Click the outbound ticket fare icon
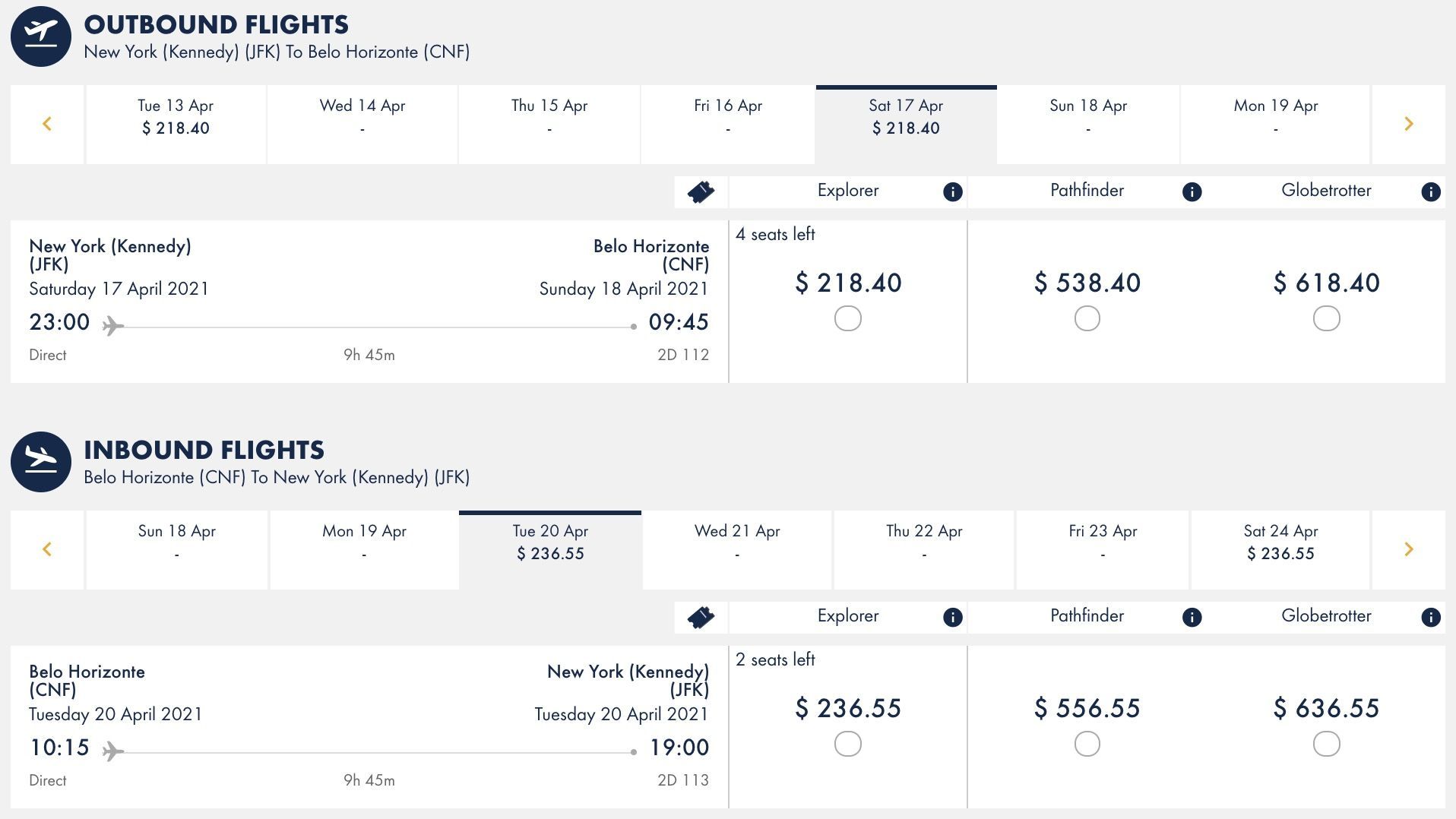The width and height of the screenshot is (1456, 819). (701, 192)
